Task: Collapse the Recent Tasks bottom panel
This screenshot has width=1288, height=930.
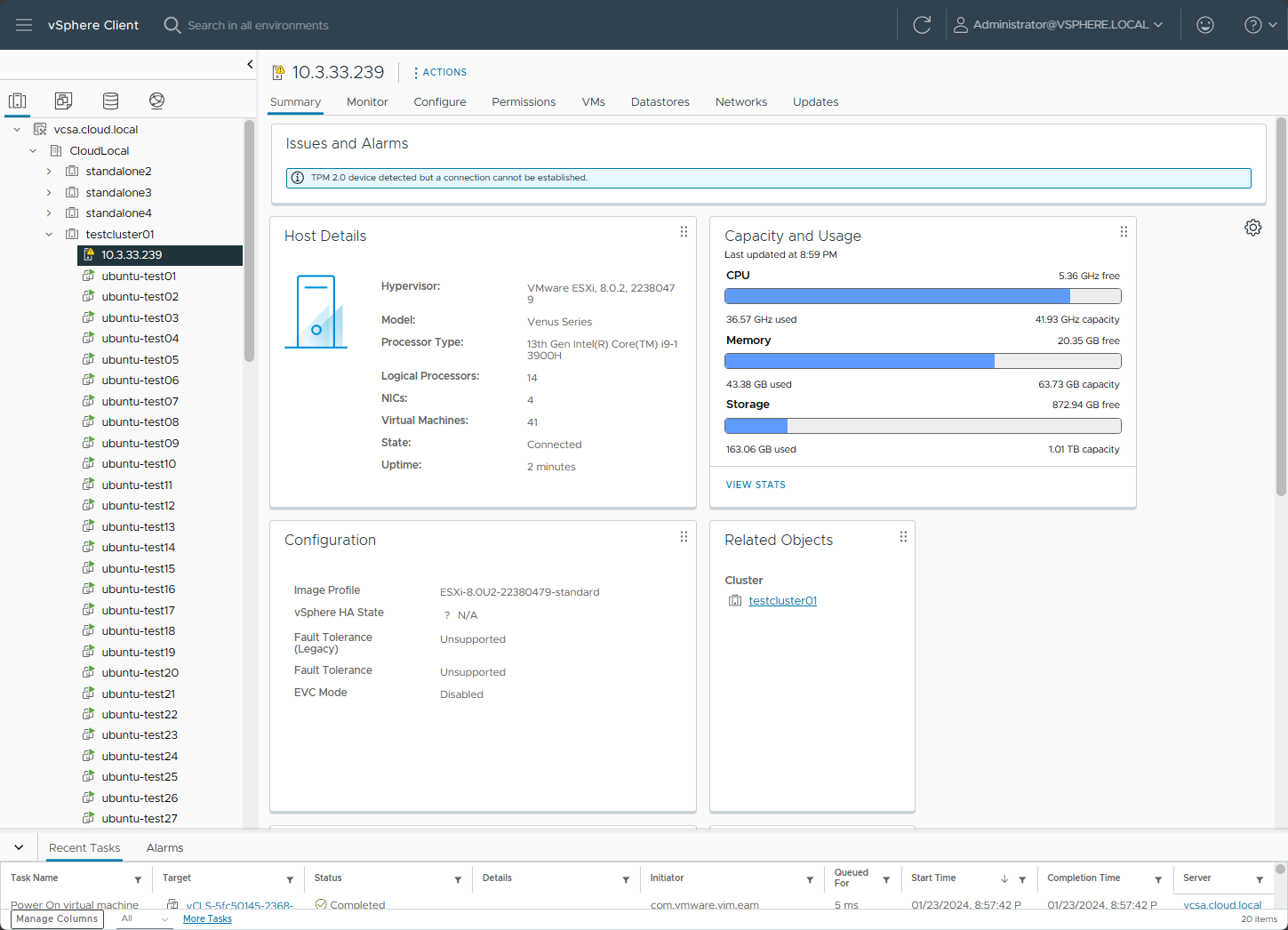Action: pos(19,847)
